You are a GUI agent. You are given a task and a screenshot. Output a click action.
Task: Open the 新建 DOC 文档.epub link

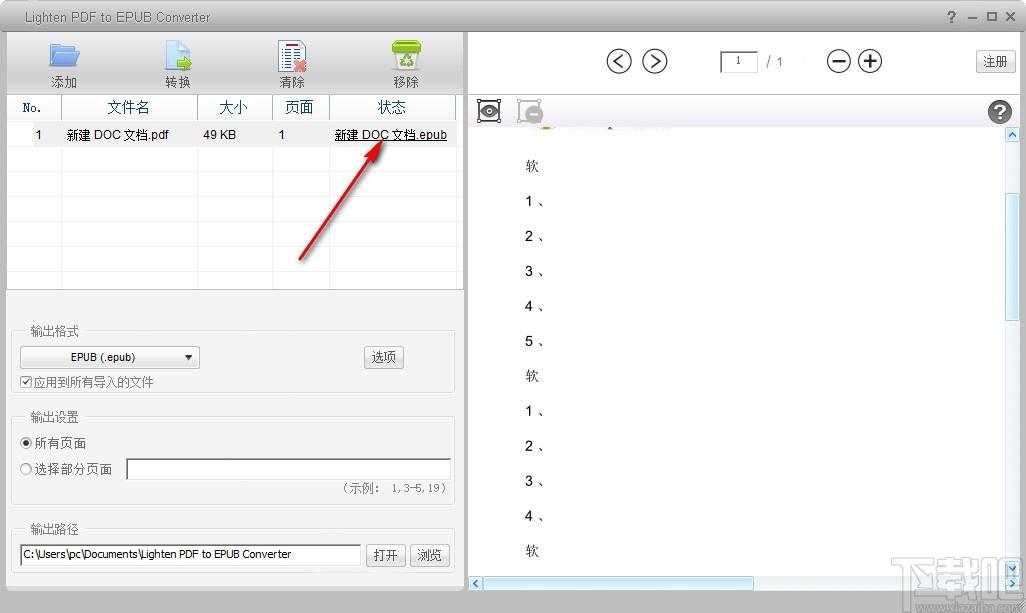tap(391, 135)
